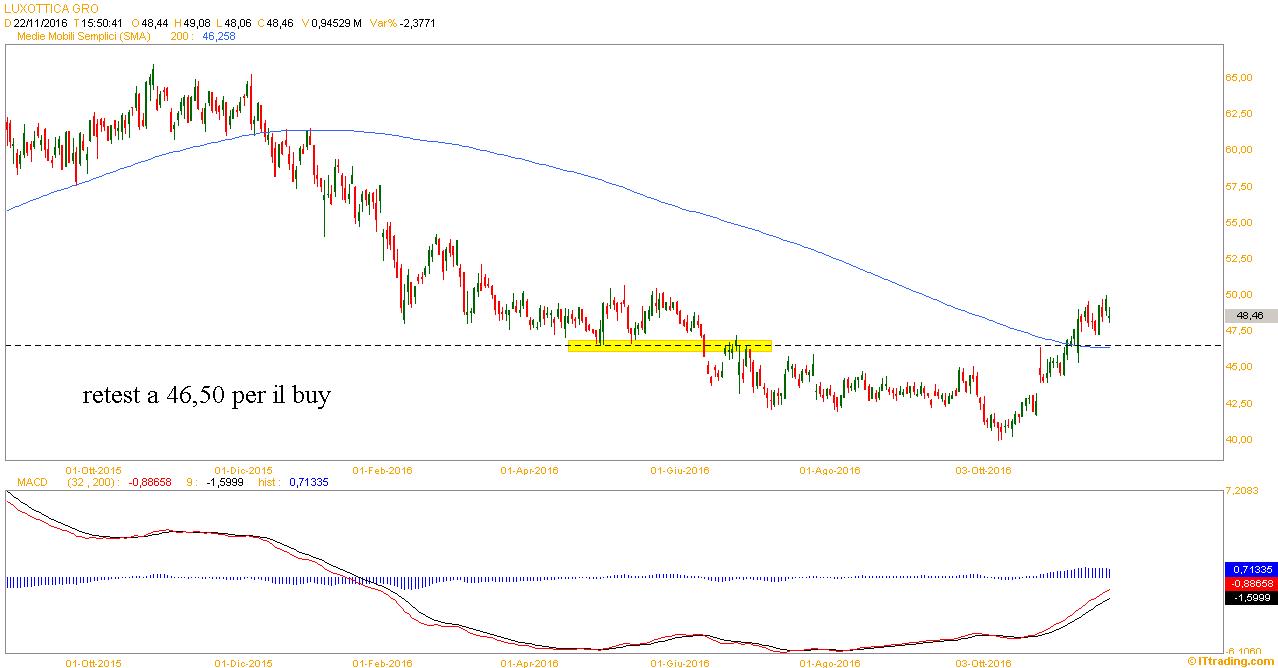Open the ITtrading.com watermark link

tap(1231, 660)
